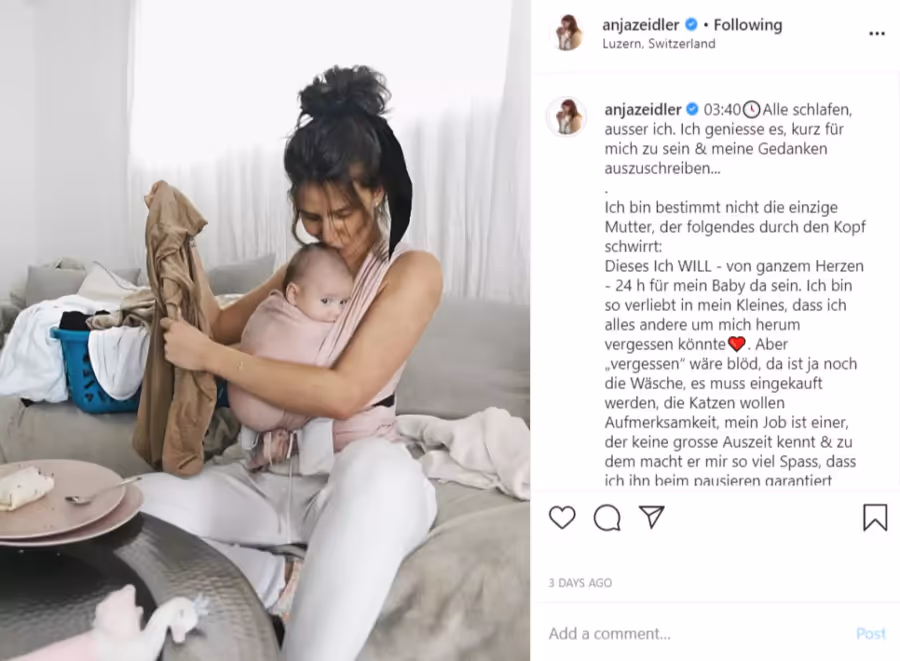Screen dimensions: 900x661
Task: Open the caption author's avatar
Action: 567,117
